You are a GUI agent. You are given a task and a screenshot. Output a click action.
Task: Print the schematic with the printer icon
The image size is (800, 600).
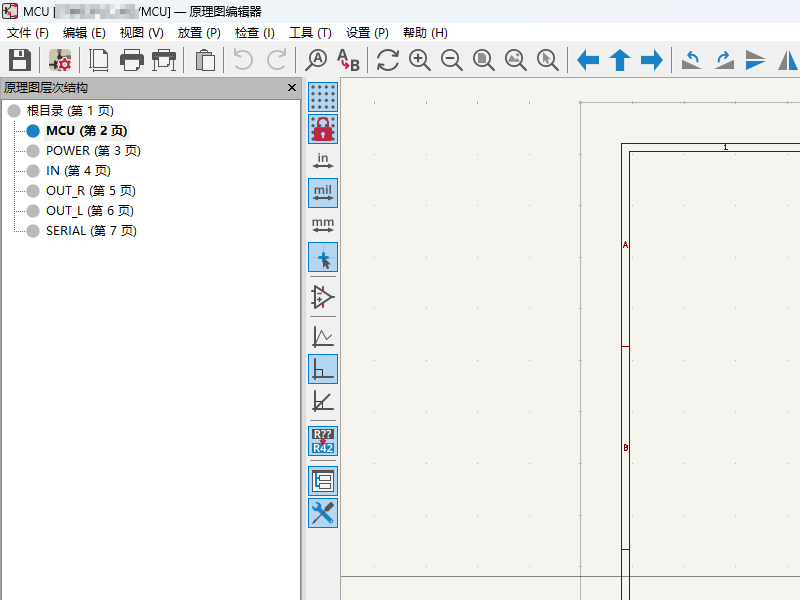(132, 60)
